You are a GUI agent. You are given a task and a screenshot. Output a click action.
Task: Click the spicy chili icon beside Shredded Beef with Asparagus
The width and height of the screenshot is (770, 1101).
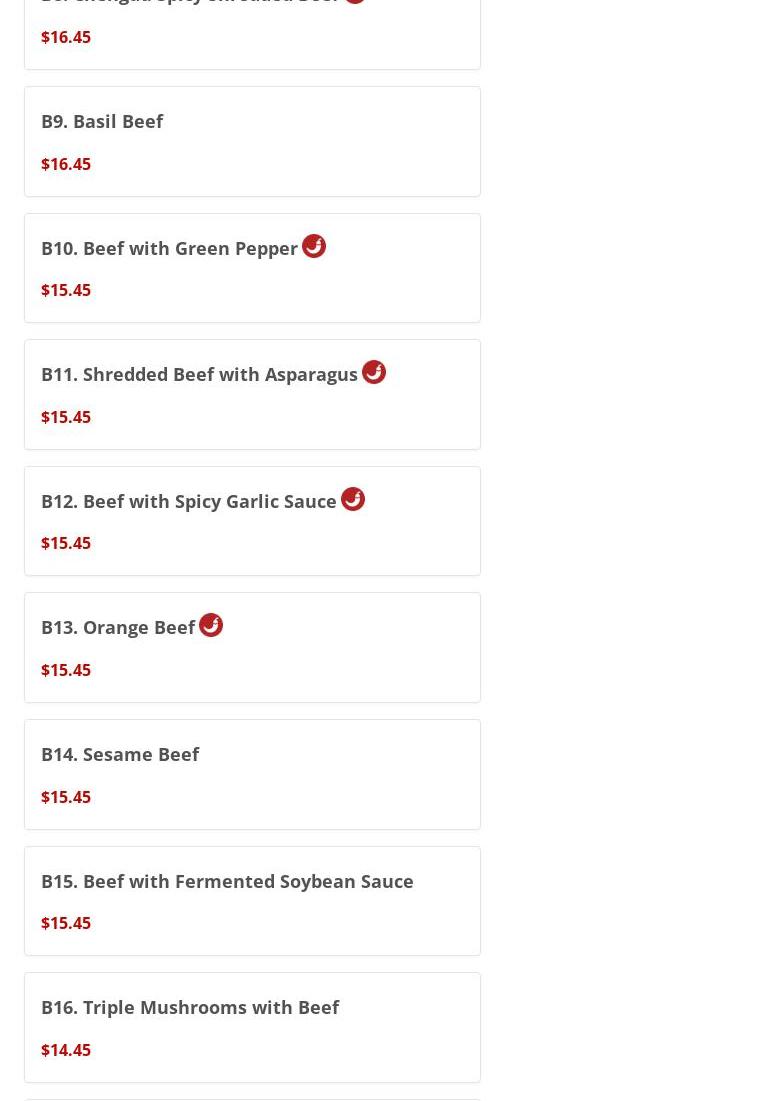[x=374, y=372]
